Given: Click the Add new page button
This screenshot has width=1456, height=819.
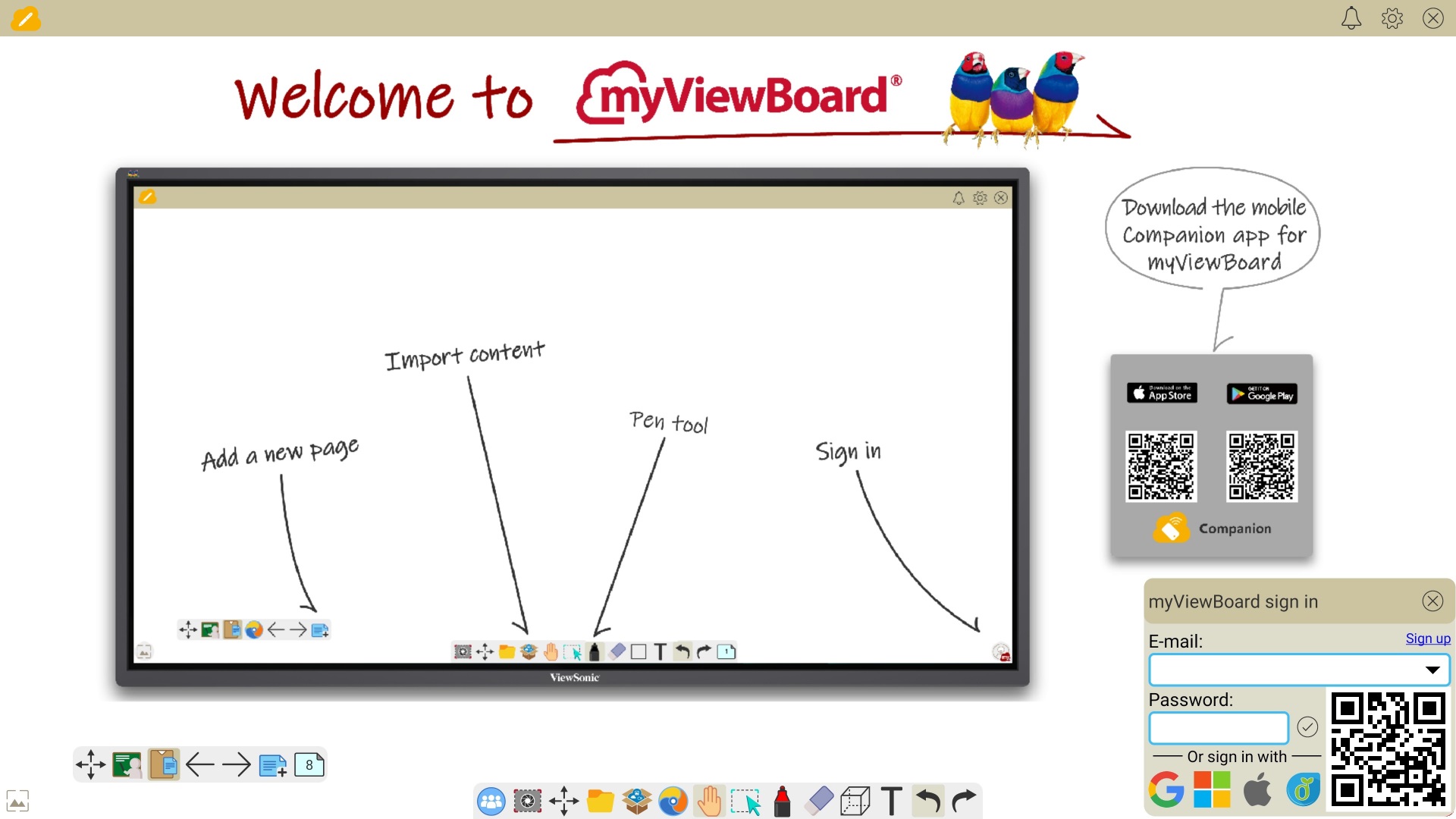Looking at the screenshot, I should [x=274, y=765].
